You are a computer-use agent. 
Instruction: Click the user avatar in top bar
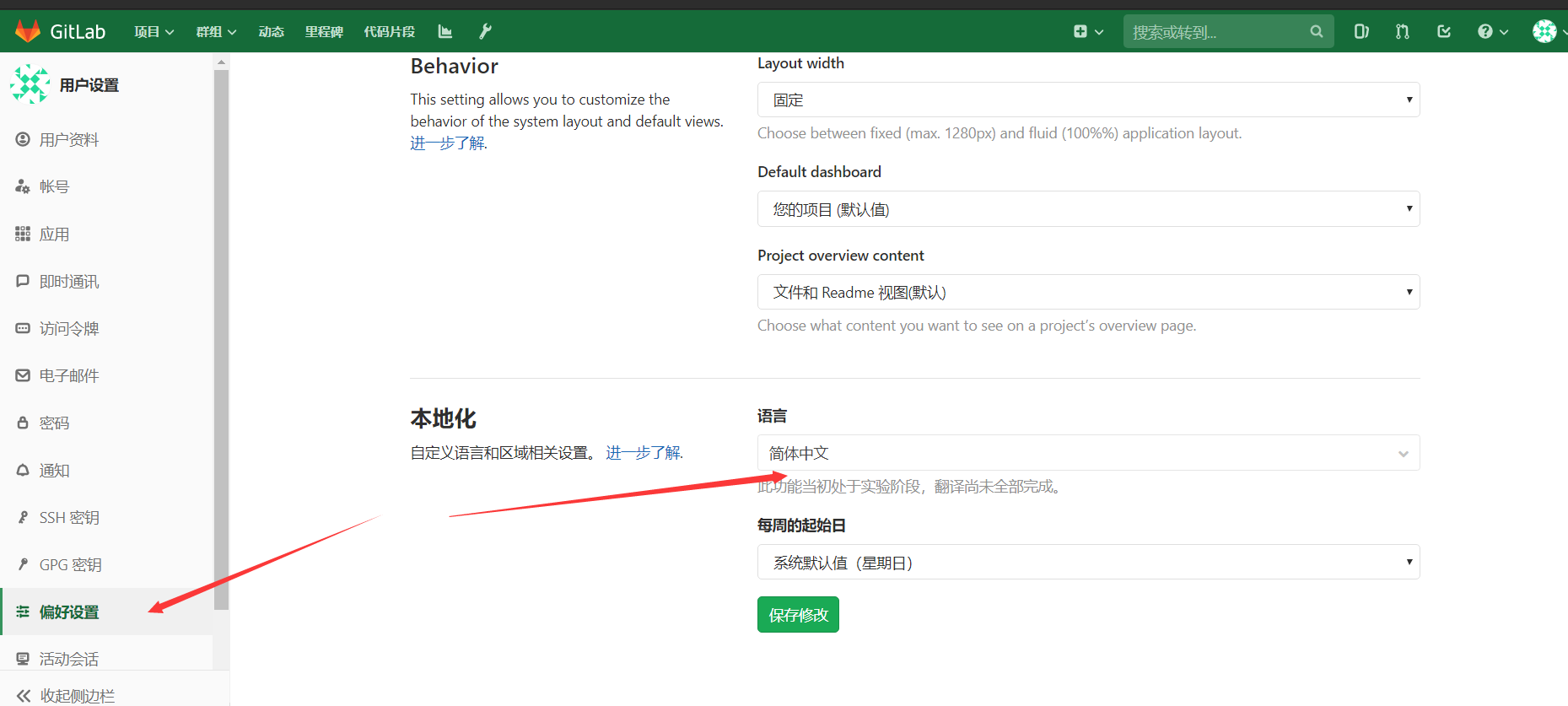(x=1544, y=31)
